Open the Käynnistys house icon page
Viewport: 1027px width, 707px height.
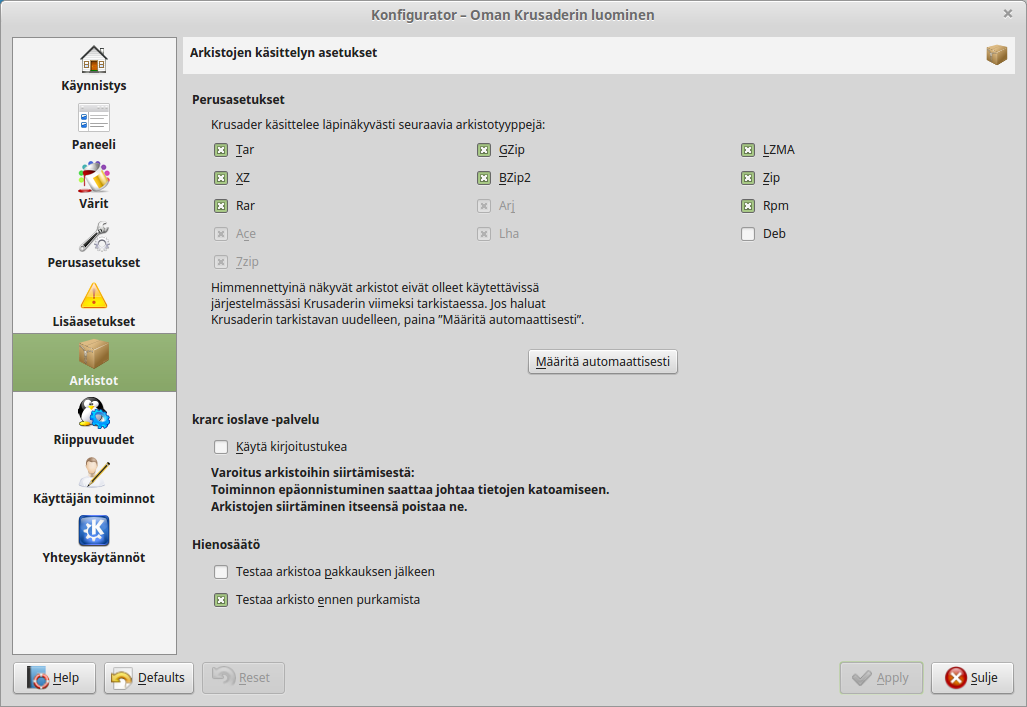click(x=94, y=60)
